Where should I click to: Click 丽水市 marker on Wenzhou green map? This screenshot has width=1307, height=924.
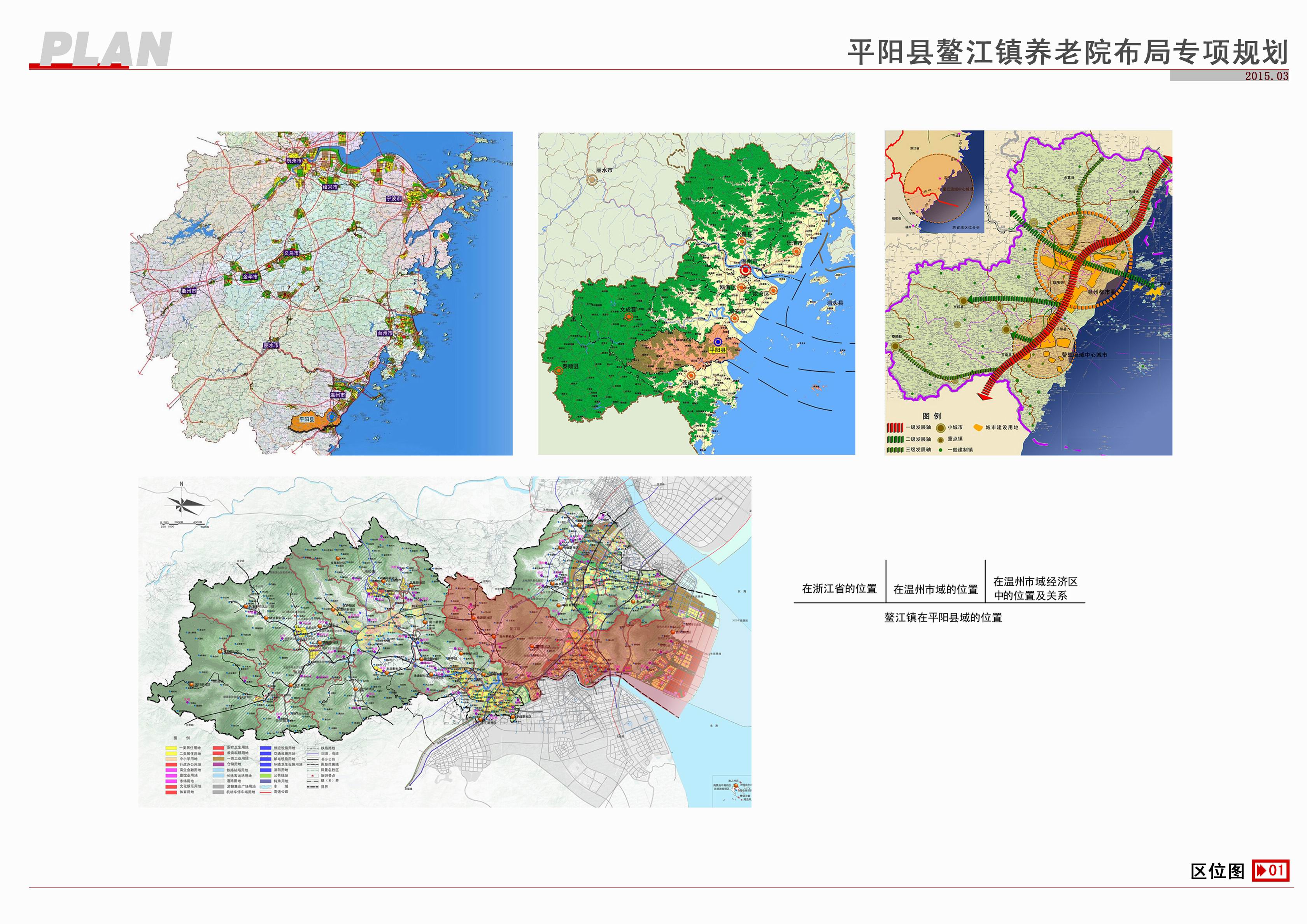click(592, 179)
